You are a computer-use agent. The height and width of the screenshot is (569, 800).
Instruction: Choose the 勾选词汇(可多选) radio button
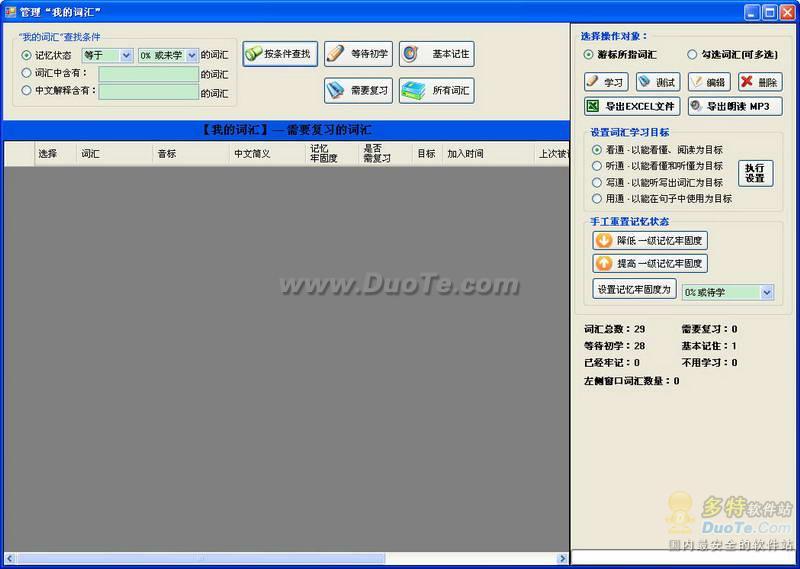[x=692, y=55]
